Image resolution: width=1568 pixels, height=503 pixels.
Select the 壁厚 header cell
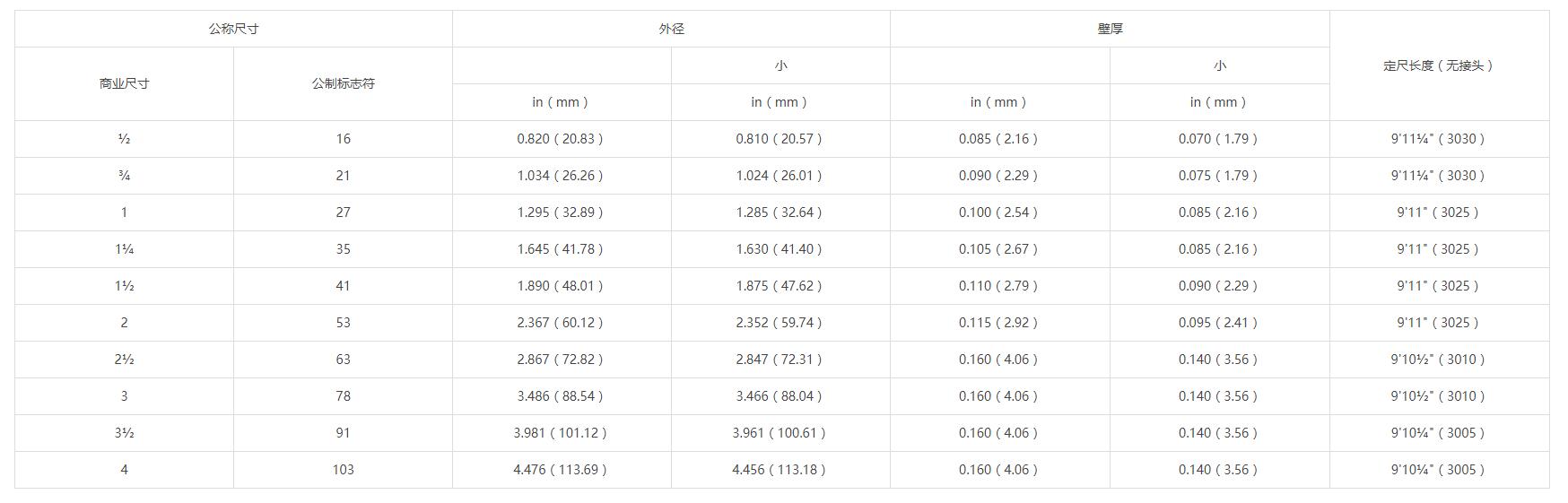[1110, 29]
